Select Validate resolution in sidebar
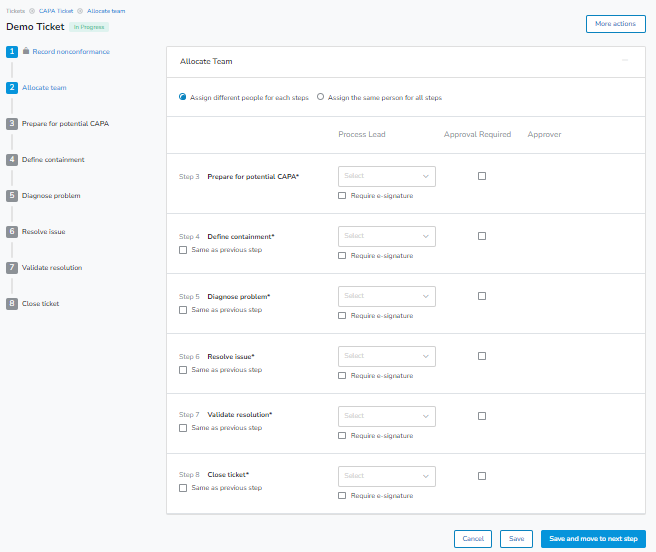The width and height of the screenshot is (656, 552). coord(52,267)
